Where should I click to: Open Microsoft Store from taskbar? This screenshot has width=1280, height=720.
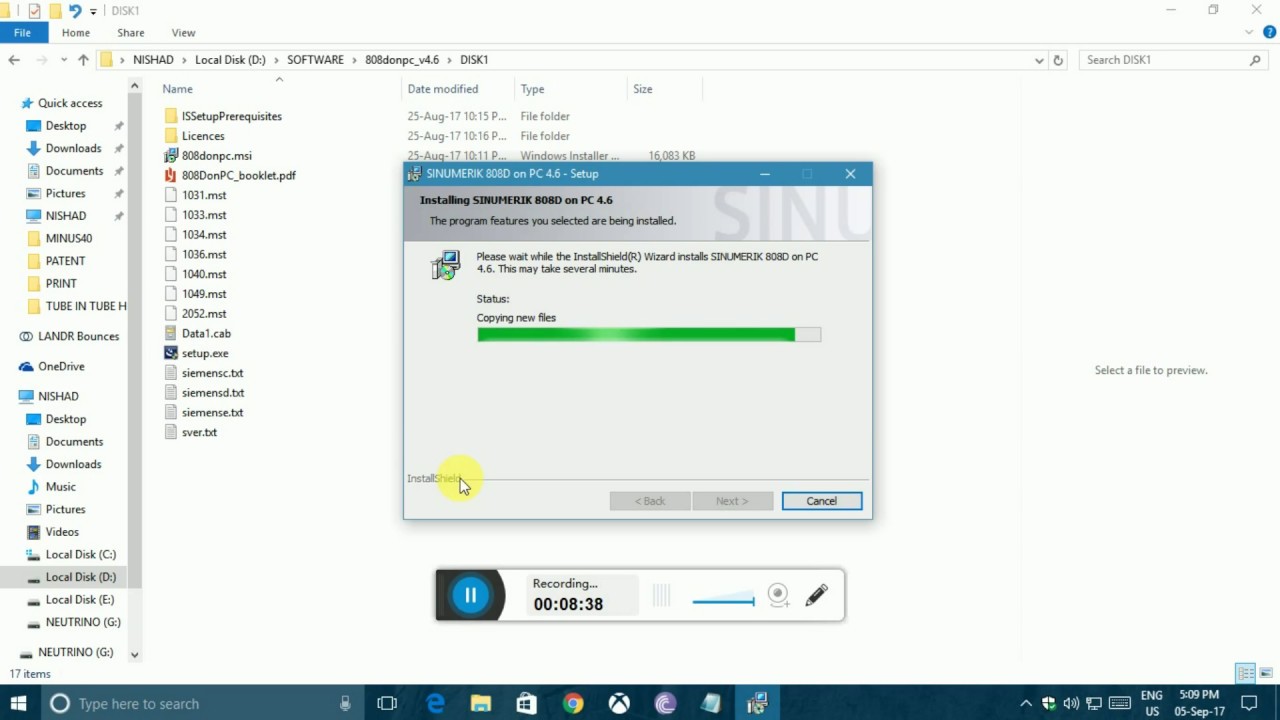click(x=527, y=704)
